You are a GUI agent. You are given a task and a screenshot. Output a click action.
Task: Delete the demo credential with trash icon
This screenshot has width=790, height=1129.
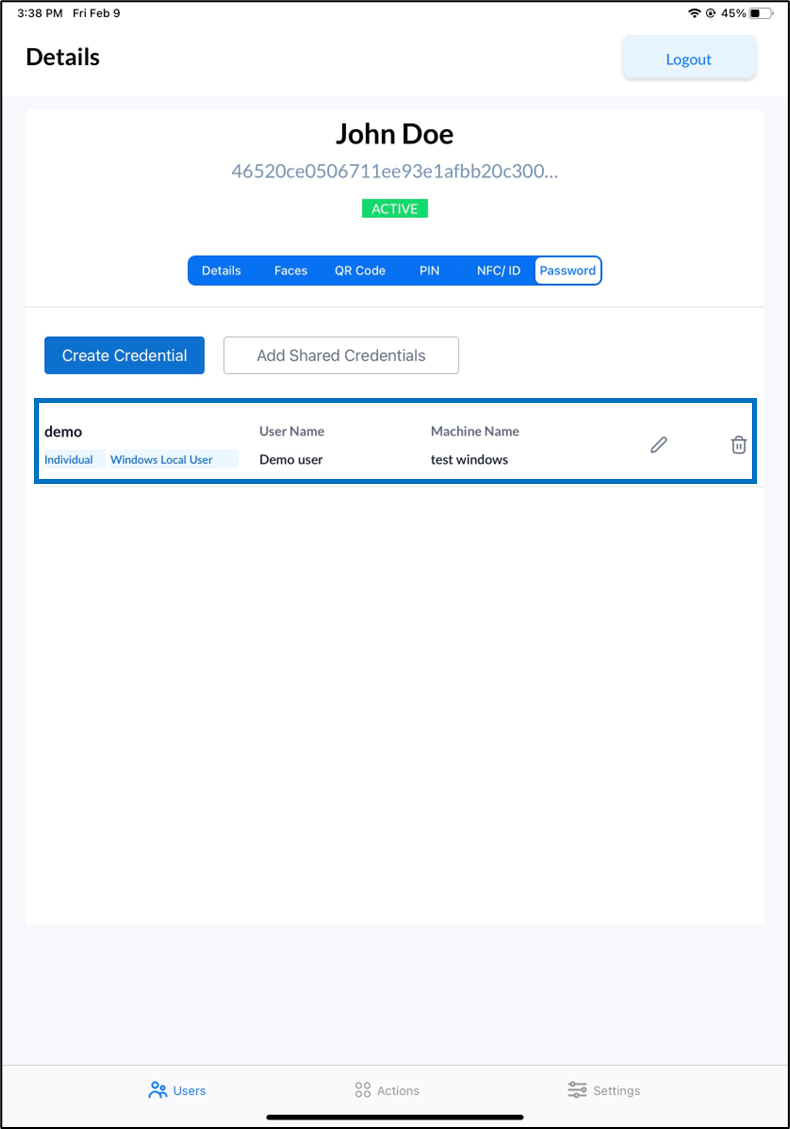click(738, 445)
